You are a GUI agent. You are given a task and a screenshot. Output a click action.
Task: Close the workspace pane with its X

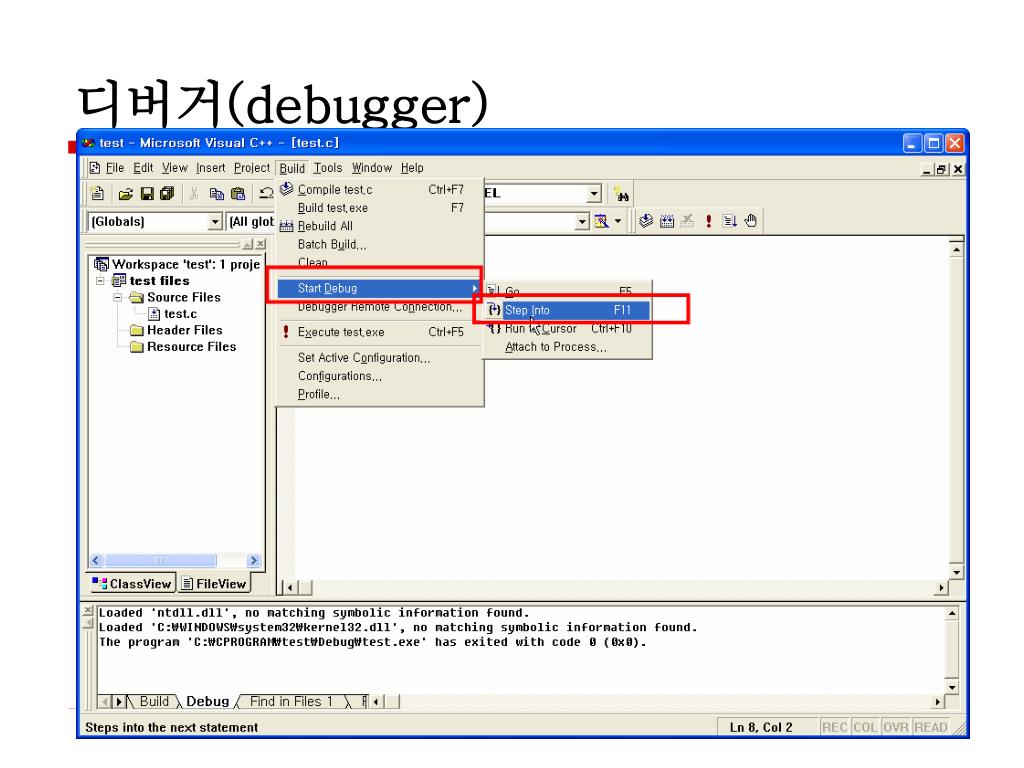[x=261, y=244]
